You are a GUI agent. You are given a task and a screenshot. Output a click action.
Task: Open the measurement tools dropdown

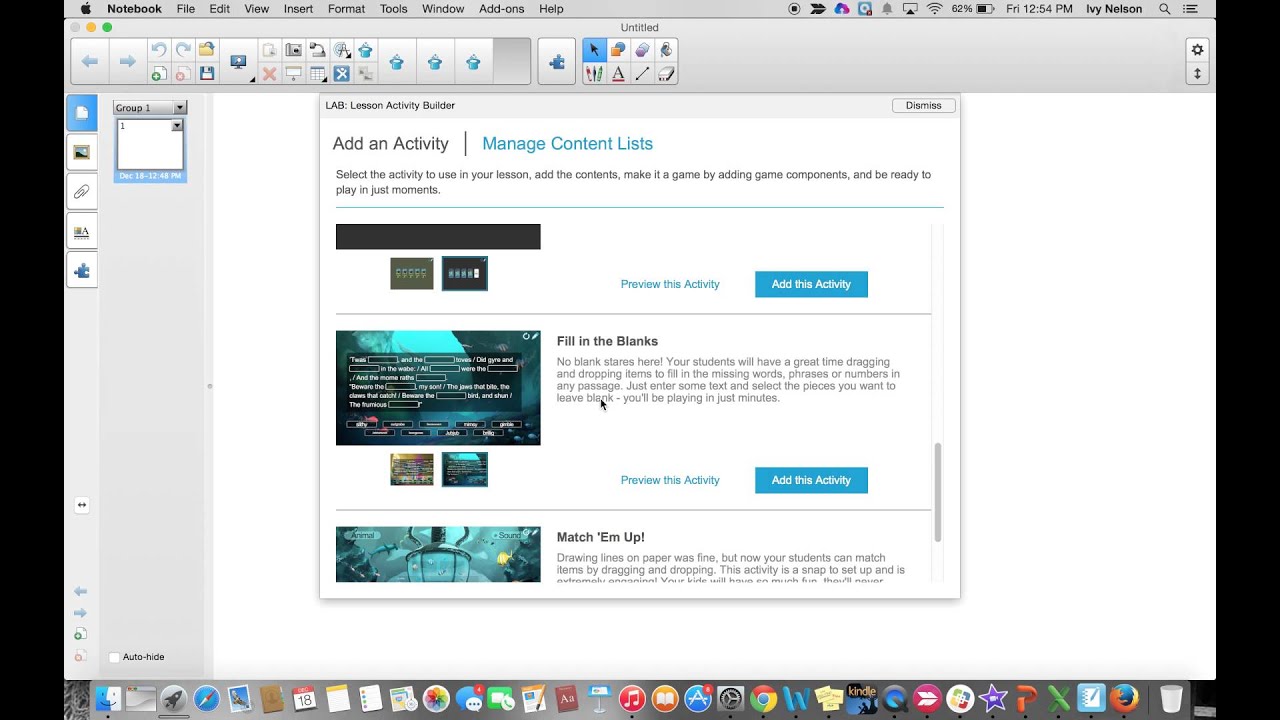point(343,50)
